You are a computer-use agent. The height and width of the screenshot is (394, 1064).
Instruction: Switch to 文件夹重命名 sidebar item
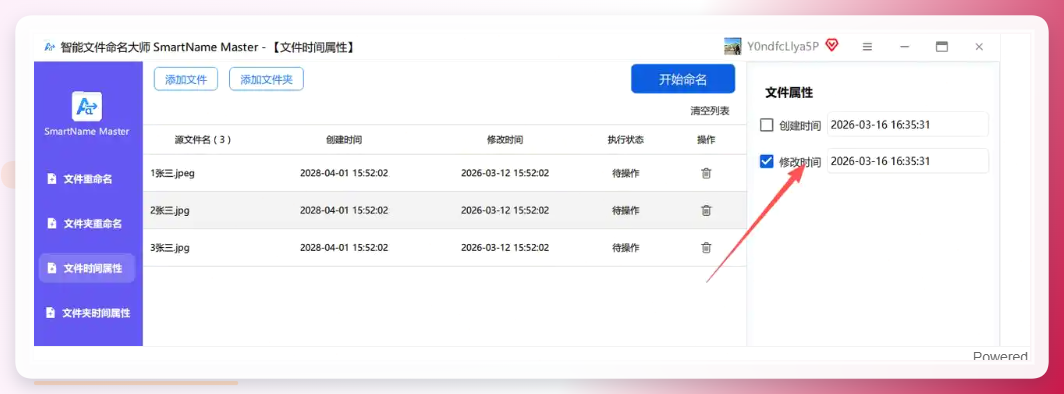[x=87, y=223]
